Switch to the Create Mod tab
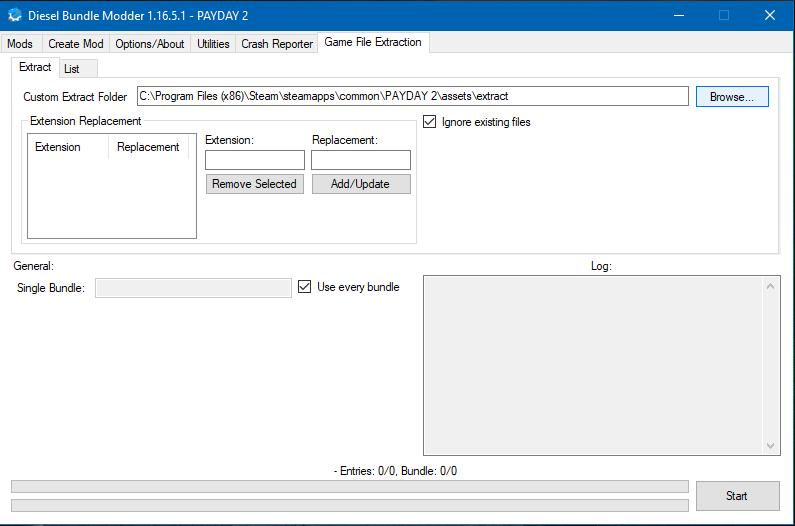795x526 pixels. 76,44
